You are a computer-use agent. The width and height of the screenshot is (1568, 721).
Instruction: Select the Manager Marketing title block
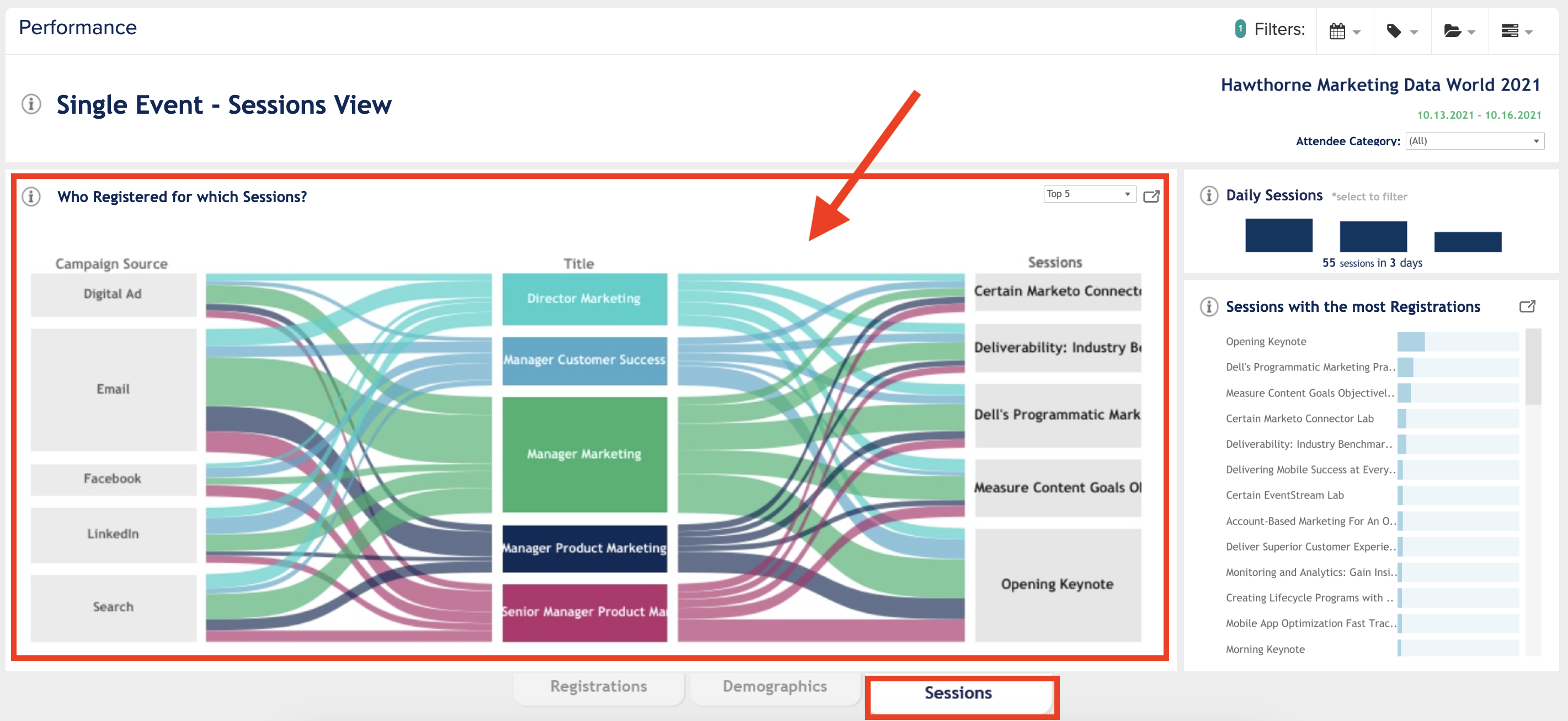(x=584, y=454)
